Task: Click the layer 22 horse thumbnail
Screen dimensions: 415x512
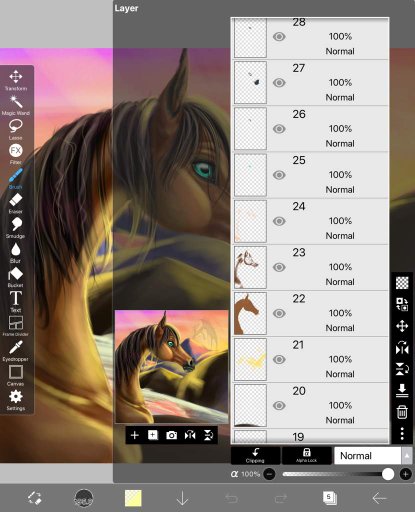Action: pyautogui.click(x=250, y=313)
